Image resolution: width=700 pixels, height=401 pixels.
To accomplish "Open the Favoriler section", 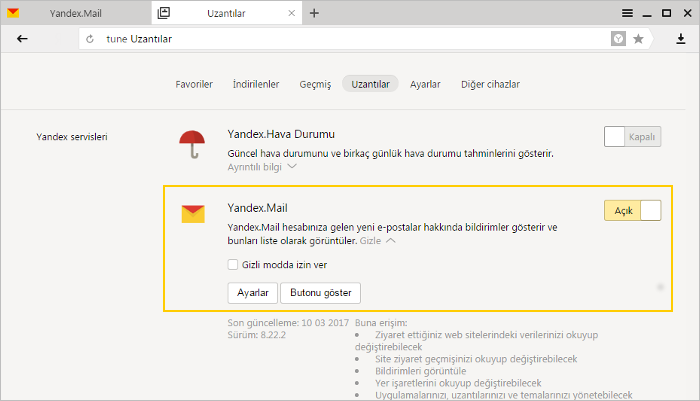I will (194, 84).
